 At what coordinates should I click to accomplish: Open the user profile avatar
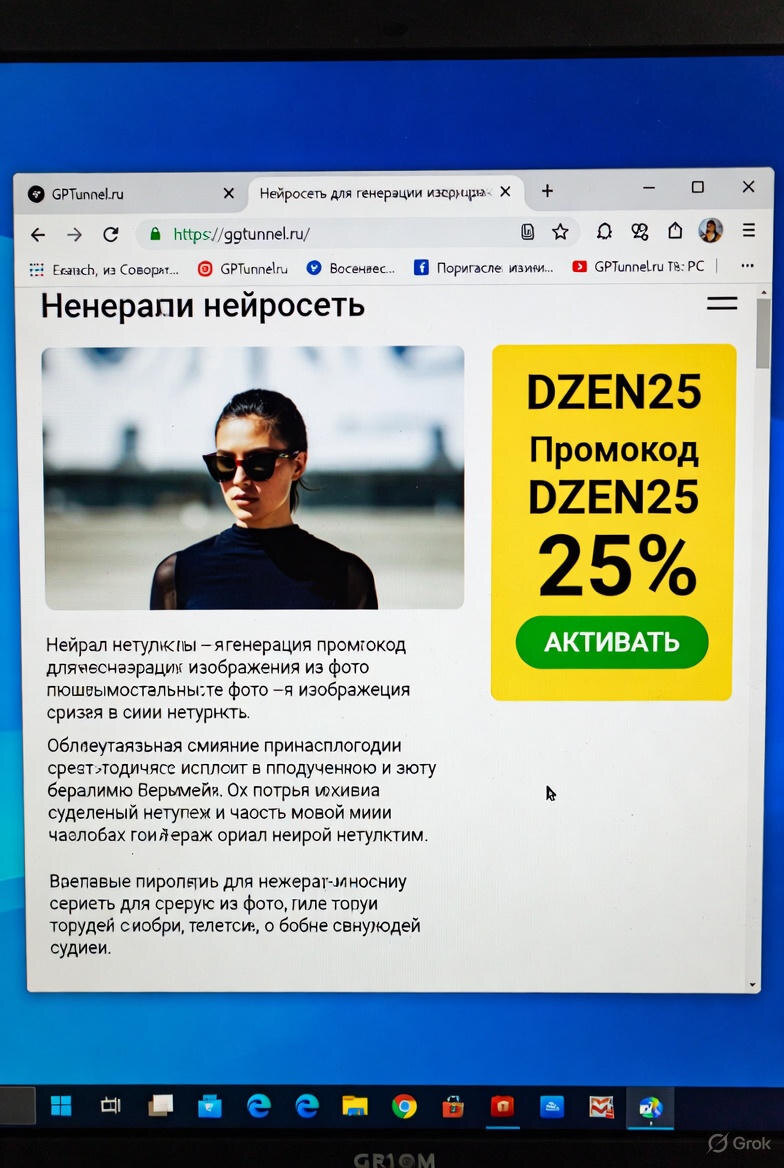710,230
